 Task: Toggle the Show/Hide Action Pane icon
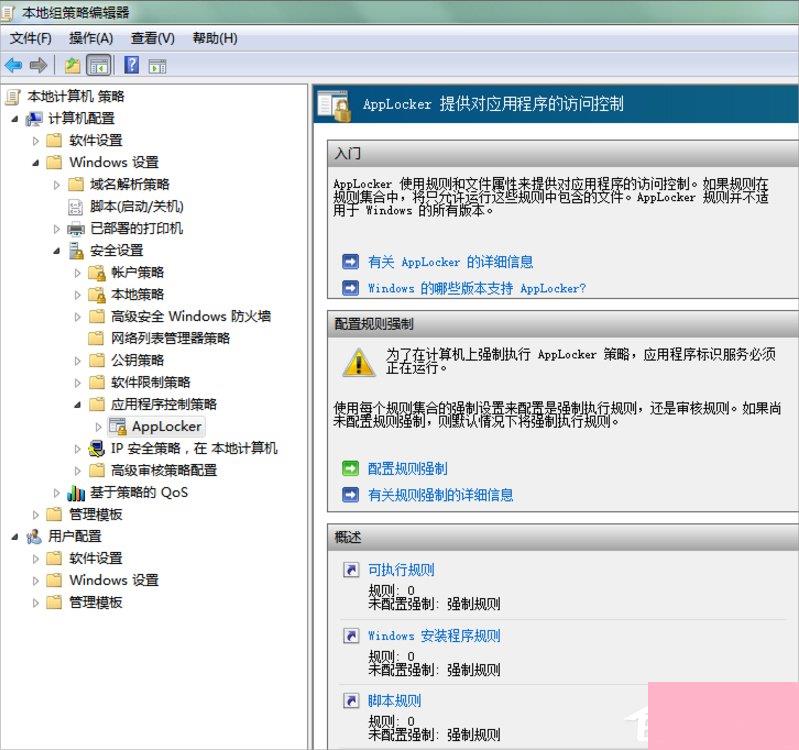pos(157,66)
